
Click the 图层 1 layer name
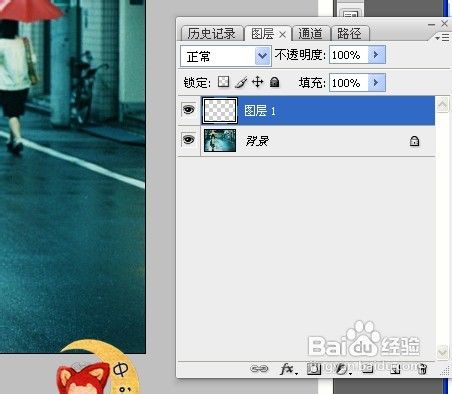pos(260,111)
